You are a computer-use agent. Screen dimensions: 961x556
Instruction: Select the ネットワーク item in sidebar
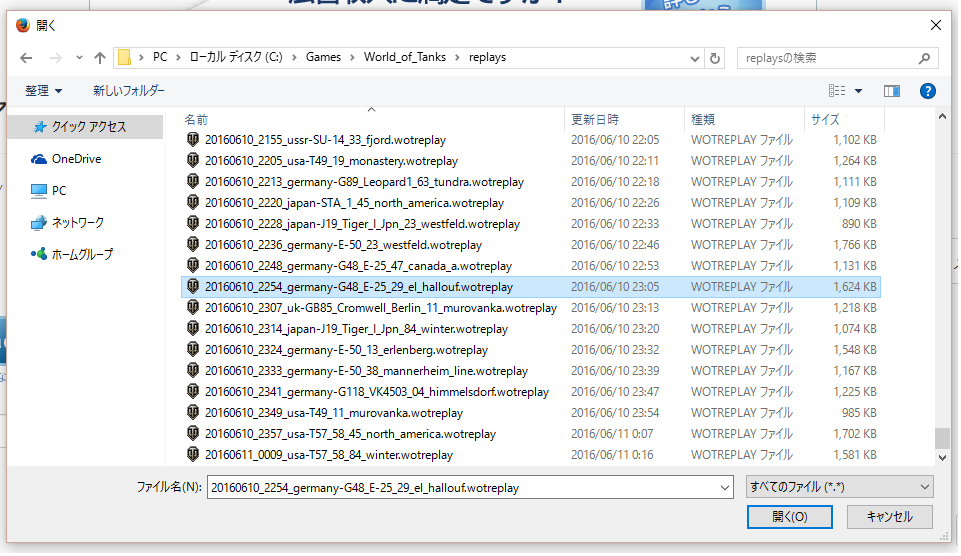pyautogui.click(x=77, y=222)
